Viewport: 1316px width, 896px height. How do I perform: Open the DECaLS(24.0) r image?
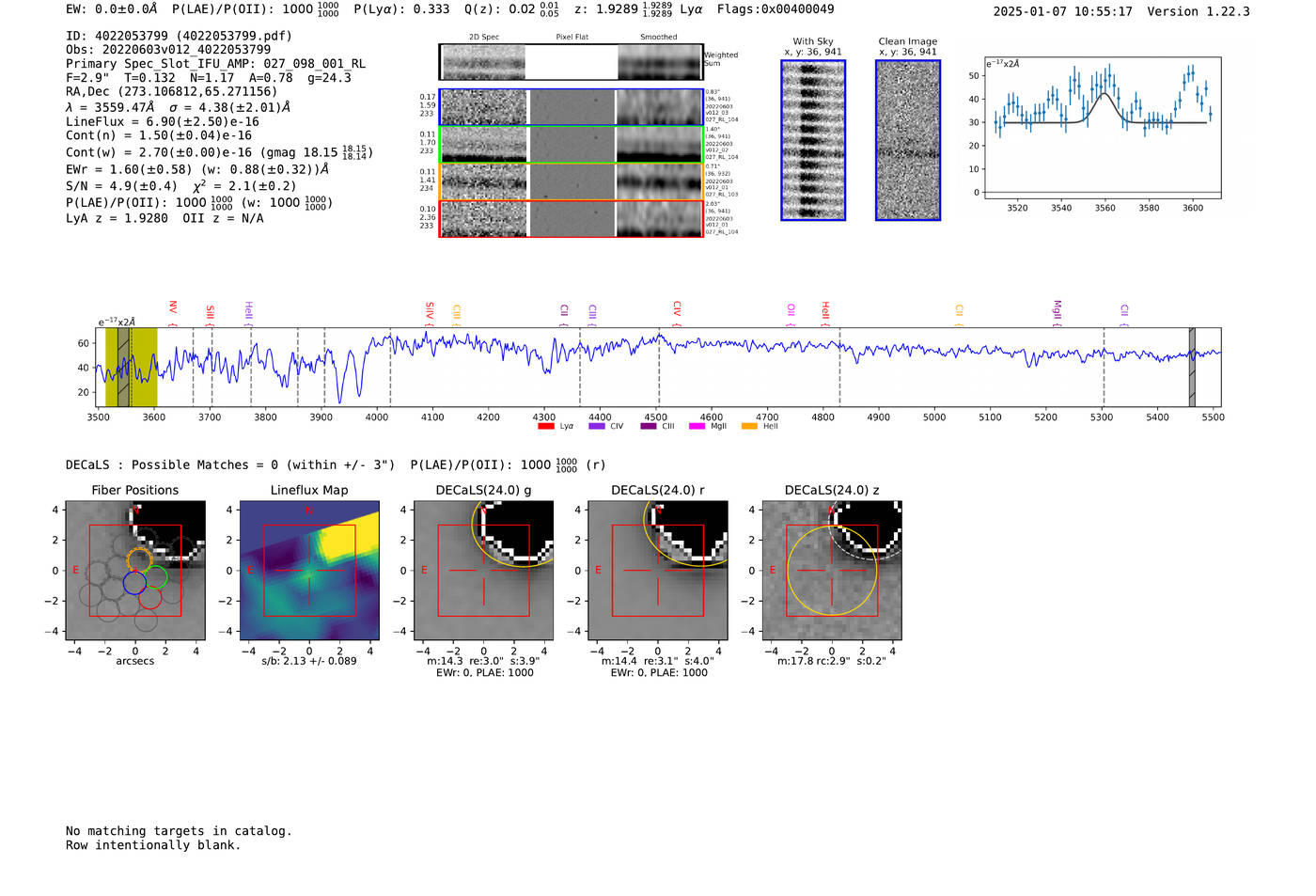[x=657, y=570]
